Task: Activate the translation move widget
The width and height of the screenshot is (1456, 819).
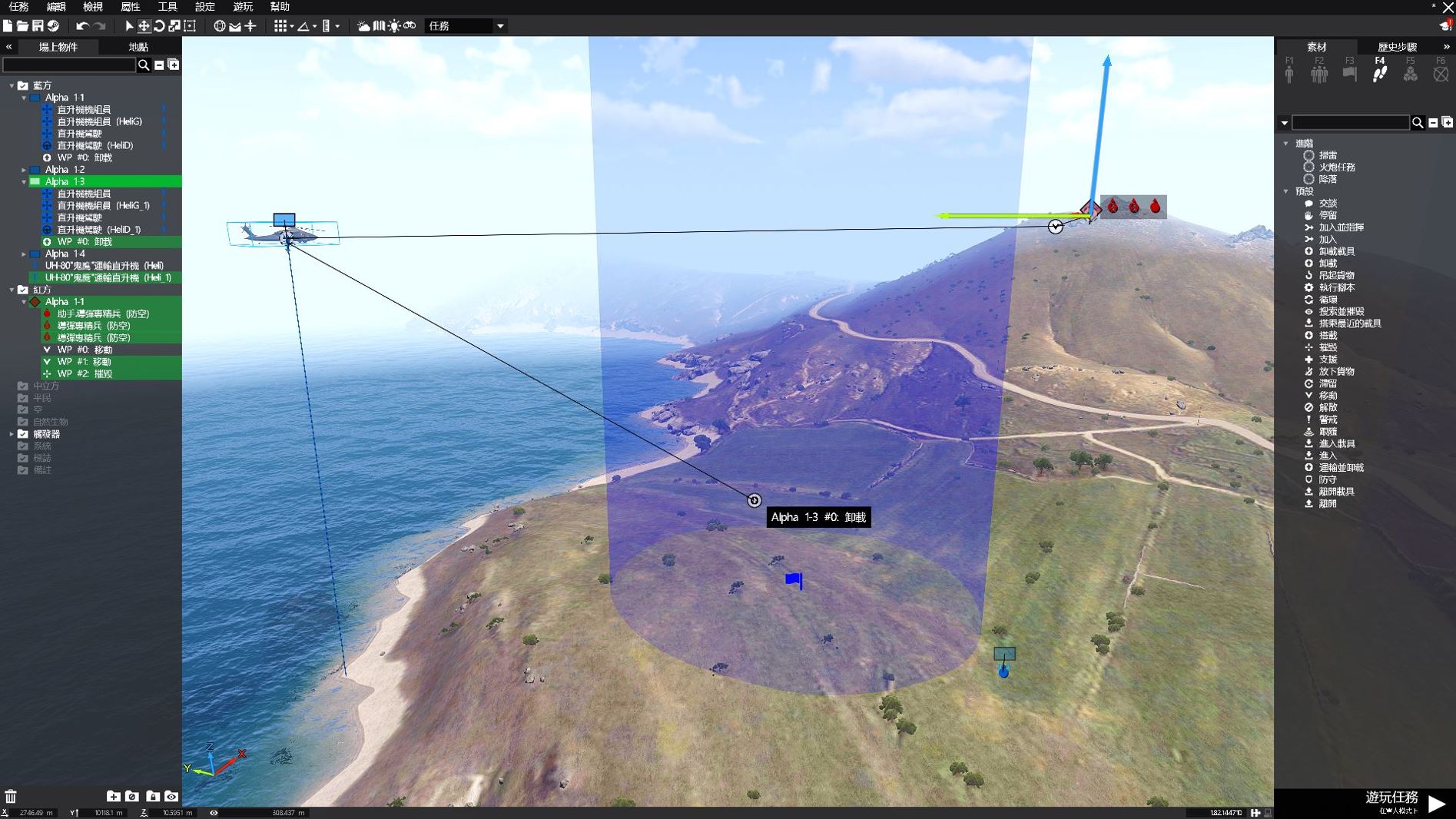Action: coord(144,25)
